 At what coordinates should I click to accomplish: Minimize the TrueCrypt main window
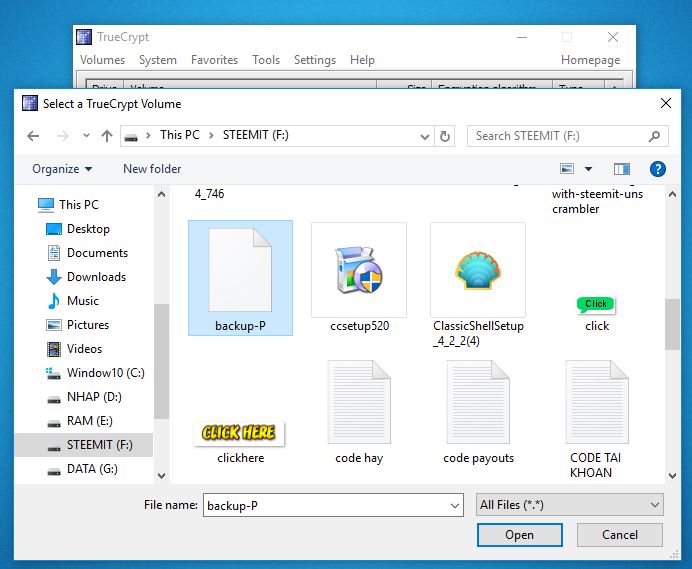tap(522, 38)
